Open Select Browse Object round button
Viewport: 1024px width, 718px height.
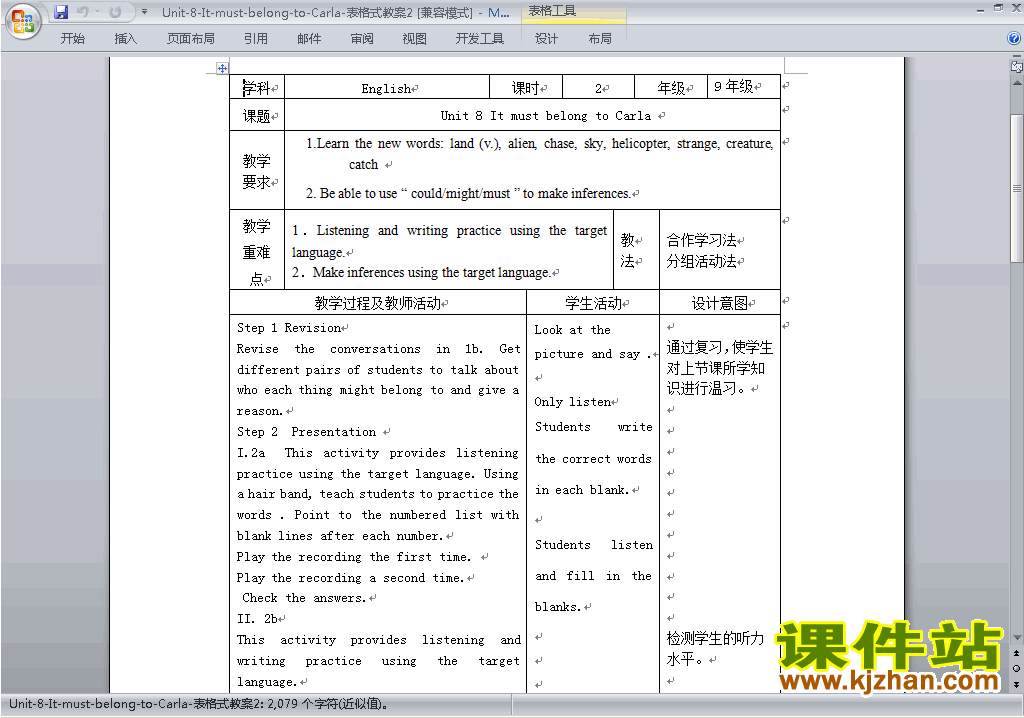[1016, 668]
